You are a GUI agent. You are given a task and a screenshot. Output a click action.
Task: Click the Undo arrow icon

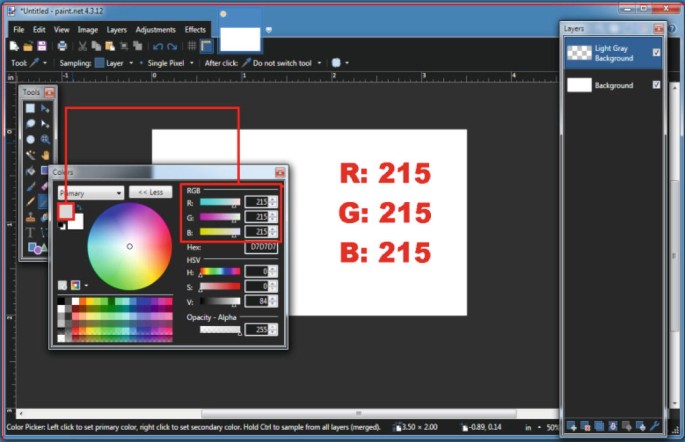click(x=157, y=46)
